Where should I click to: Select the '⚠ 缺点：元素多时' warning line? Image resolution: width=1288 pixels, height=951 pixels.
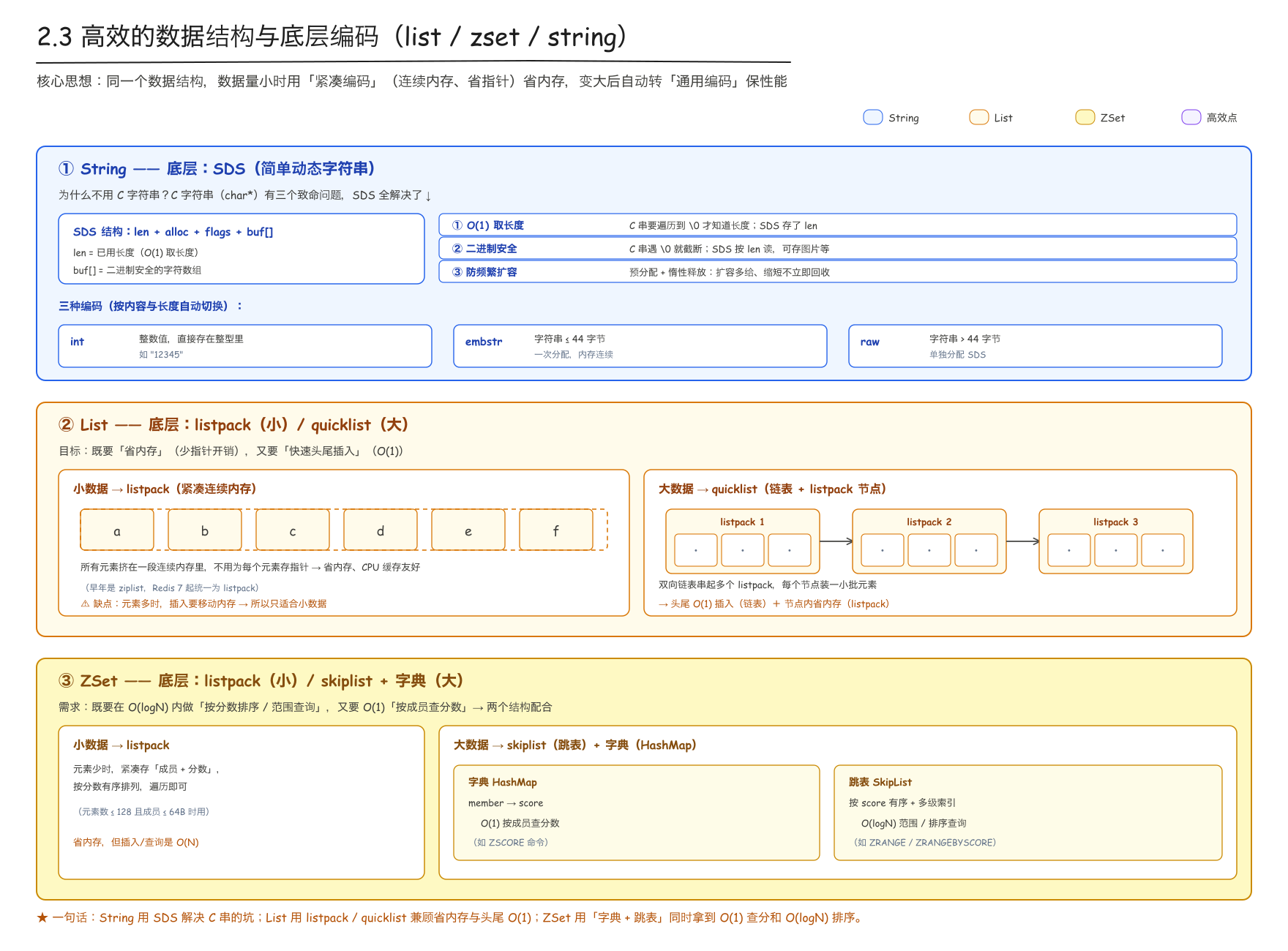tap(203, 604)
